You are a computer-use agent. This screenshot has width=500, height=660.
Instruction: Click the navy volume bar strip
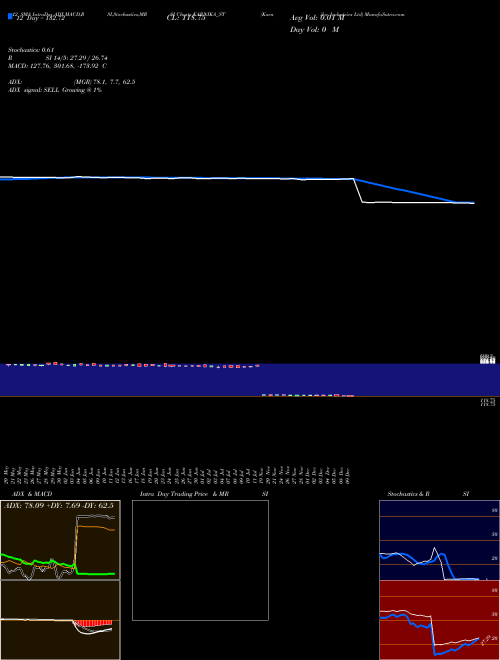click(x=250, y=380)
